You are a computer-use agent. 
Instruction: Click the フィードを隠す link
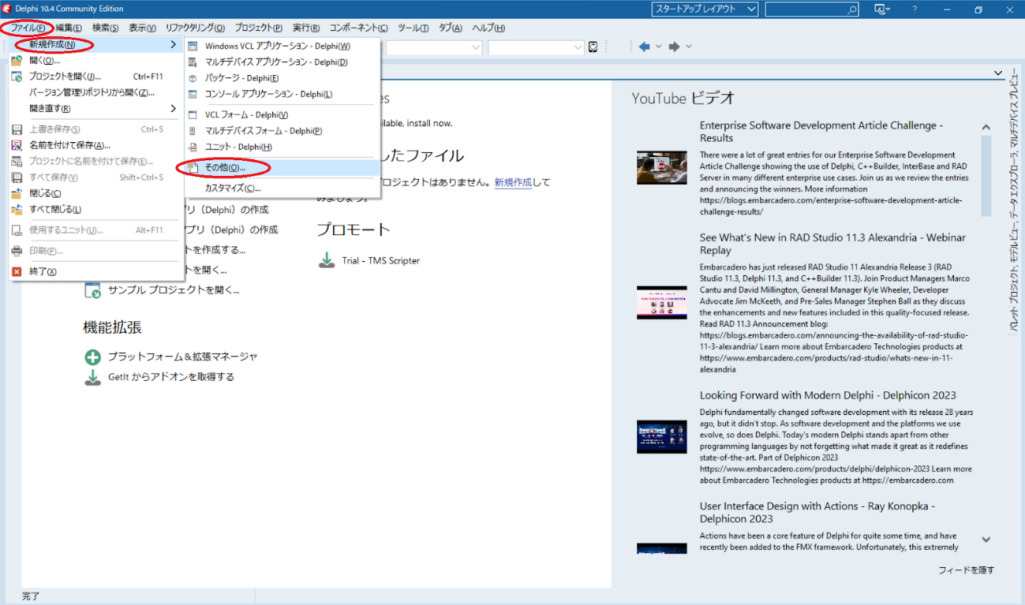point(966,570)
